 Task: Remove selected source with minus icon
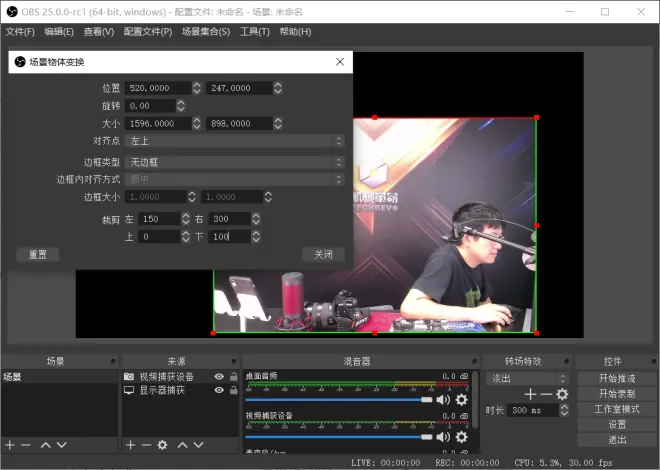(146, 445)
